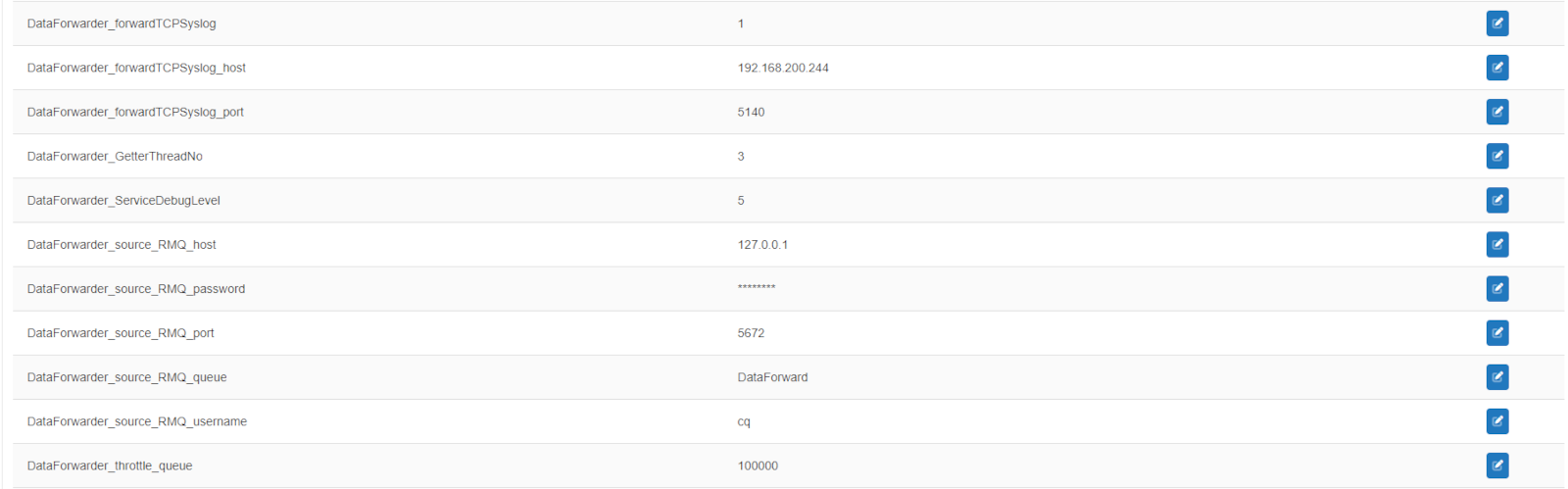1568x489 pixels.
Task: Click the masked password value
Action: tap(757, 288)
